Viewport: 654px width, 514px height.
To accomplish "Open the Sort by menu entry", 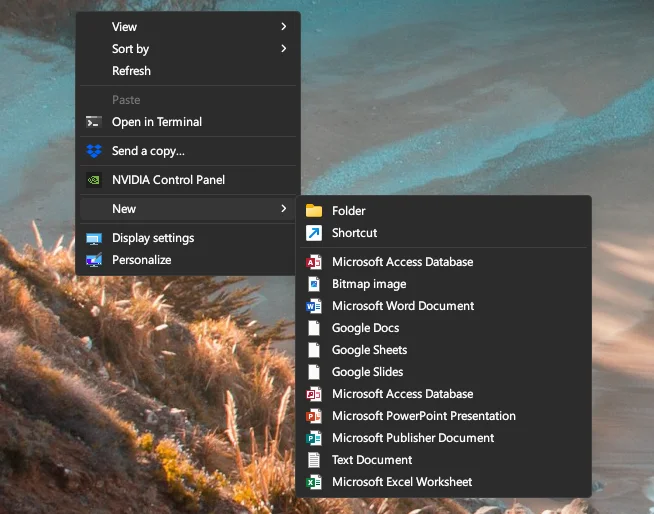I will coord(188,49).
